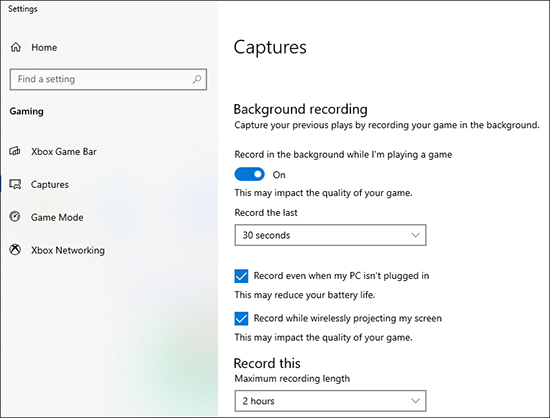
Task: Click This may reduce your battery life text
Action: (x=305, y=295)
